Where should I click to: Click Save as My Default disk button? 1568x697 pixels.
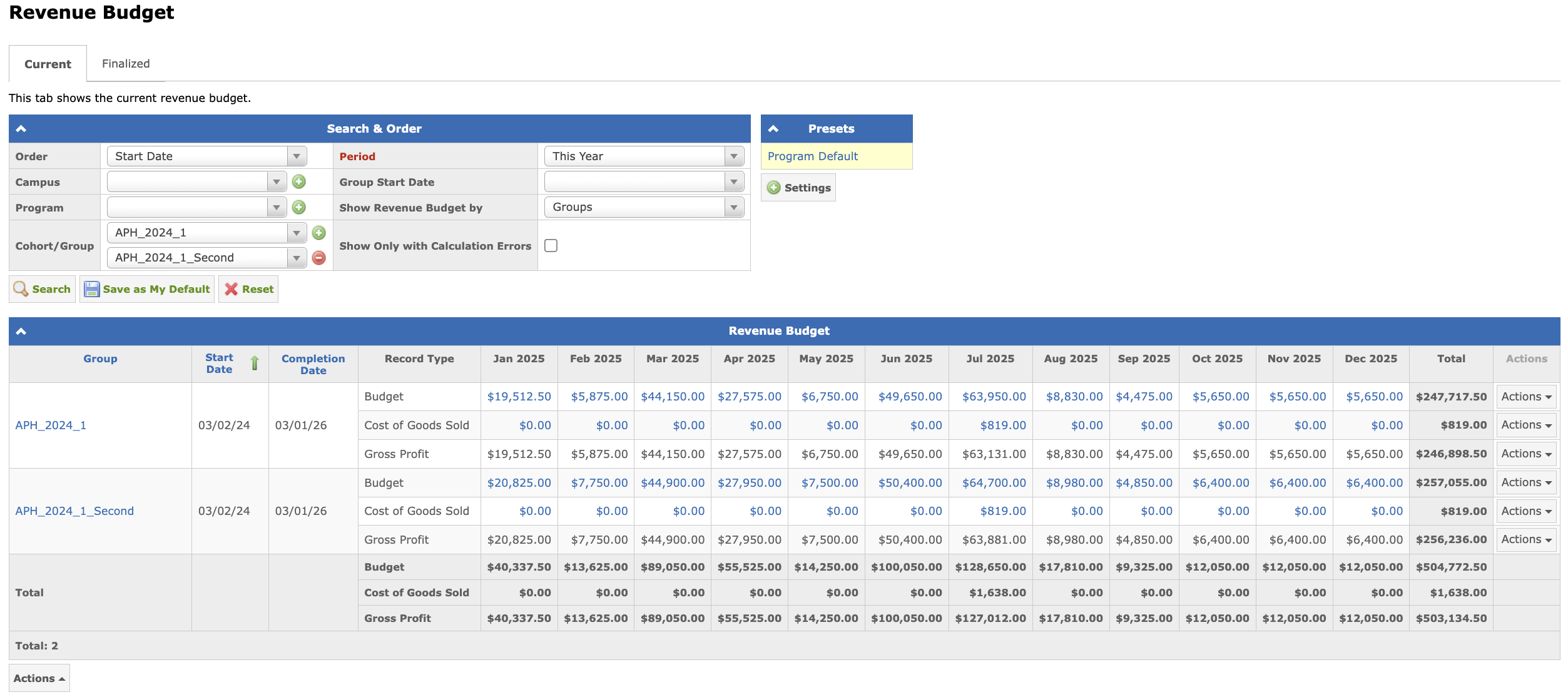pyautogui.click(x=147, y=289)
